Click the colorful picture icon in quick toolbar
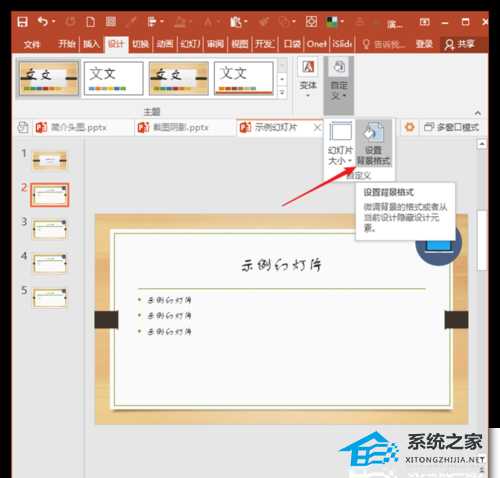500x478 pixels. tap(332, 22)
